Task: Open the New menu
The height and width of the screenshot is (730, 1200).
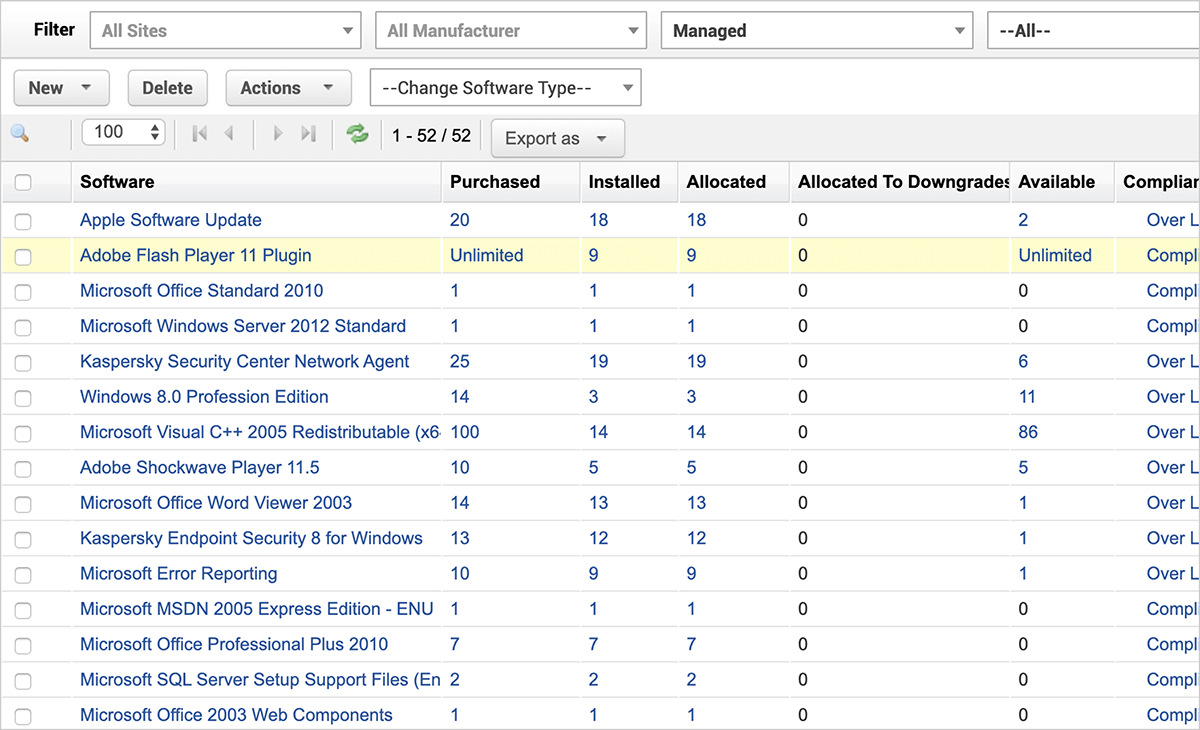Action: click(61, 87)
